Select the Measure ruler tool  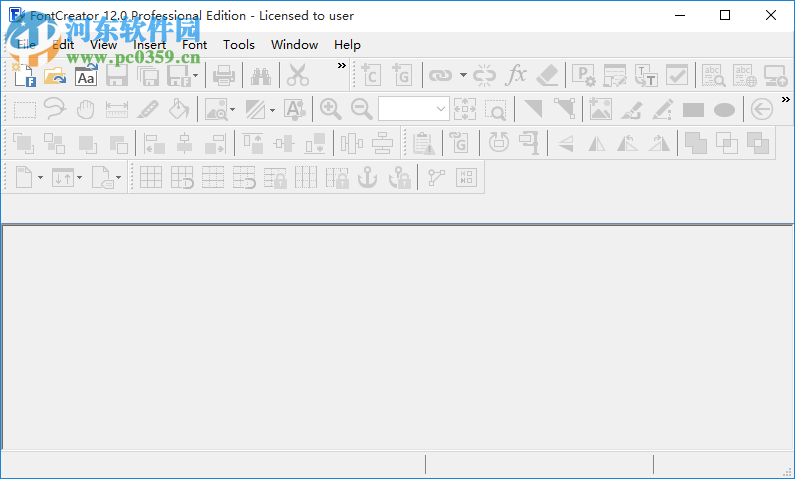click(117, 109)
